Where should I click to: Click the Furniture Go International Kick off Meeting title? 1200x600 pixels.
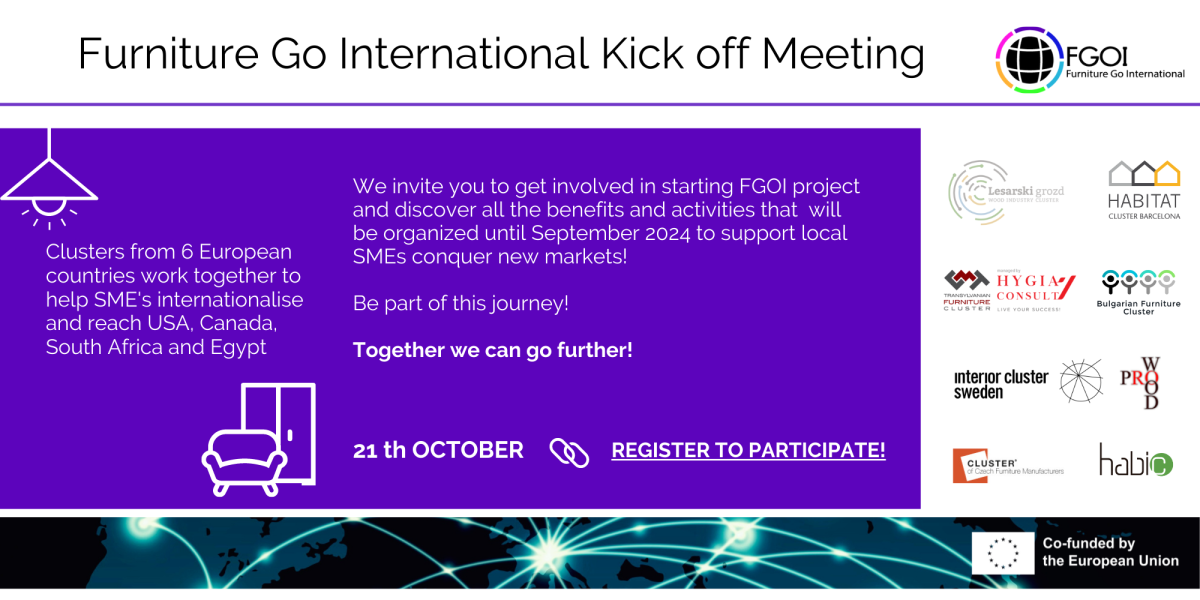click(x=501, y=53)
